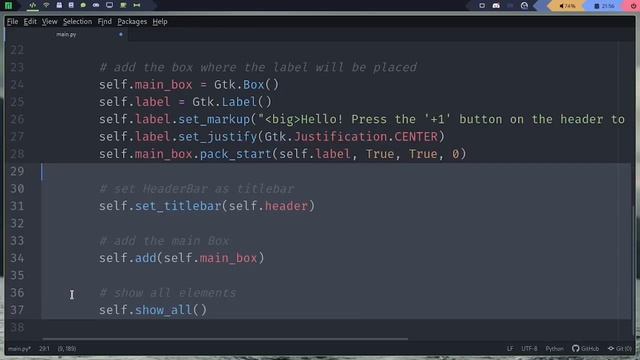Click the LF line ending selector
The image size is (640, 360).
(x=510, y=348)
